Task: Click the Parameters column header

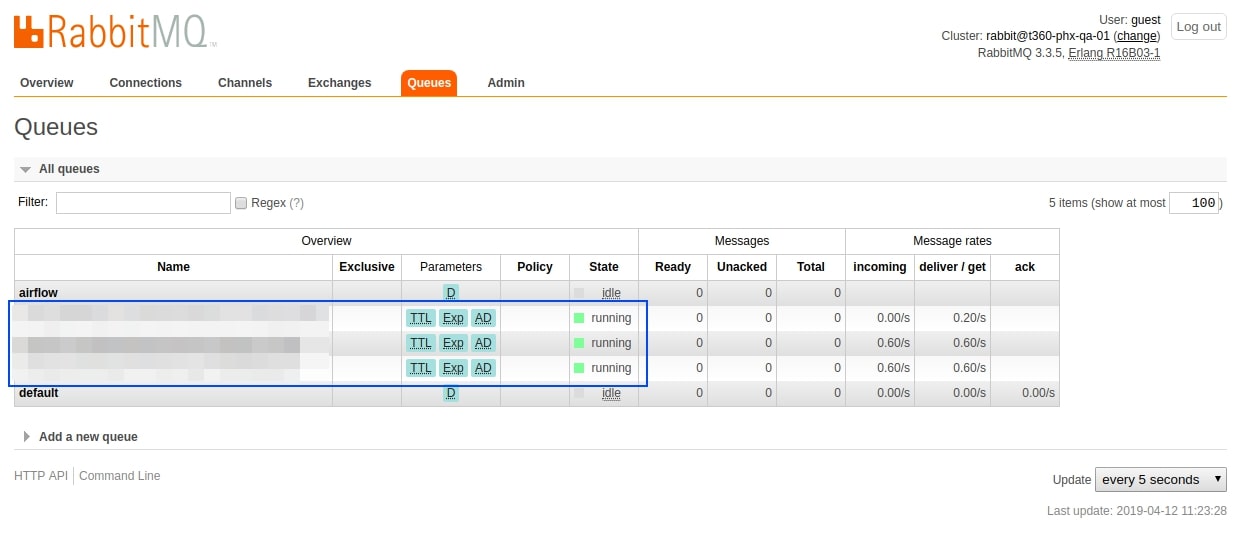Action: (451, 267)
